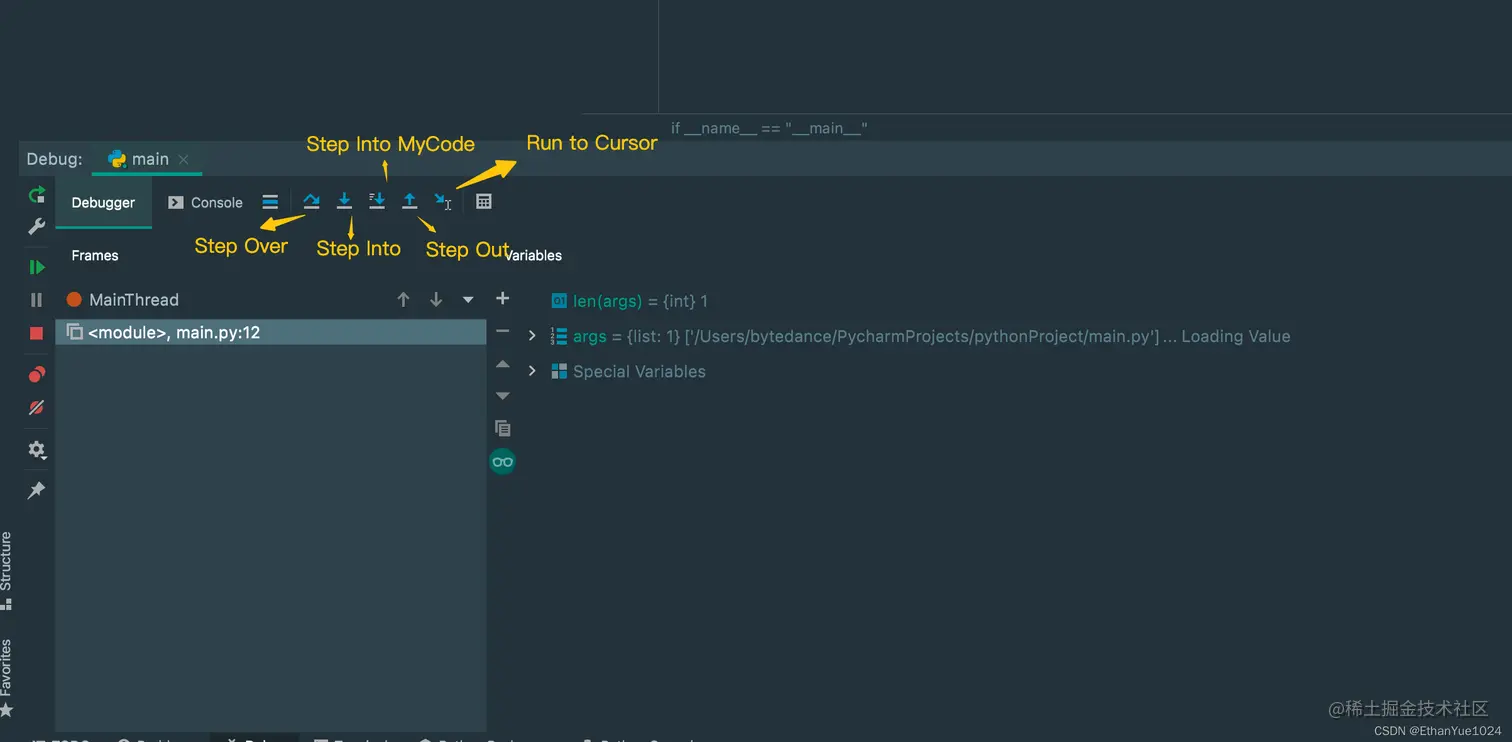Remove watch with the minus icon
Viewport: 1512px width, 742px height.
503,331
